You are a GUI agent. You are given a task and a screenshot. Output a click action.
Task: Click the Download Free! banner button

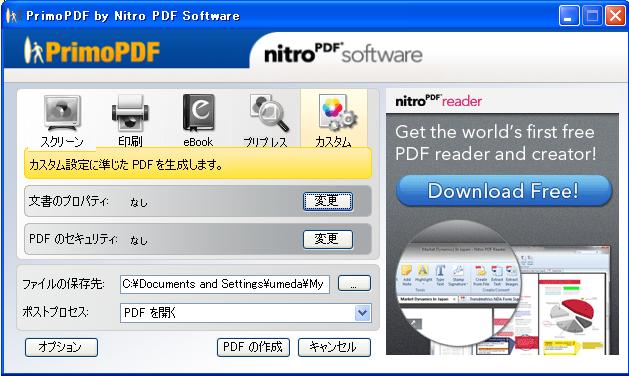503,191
